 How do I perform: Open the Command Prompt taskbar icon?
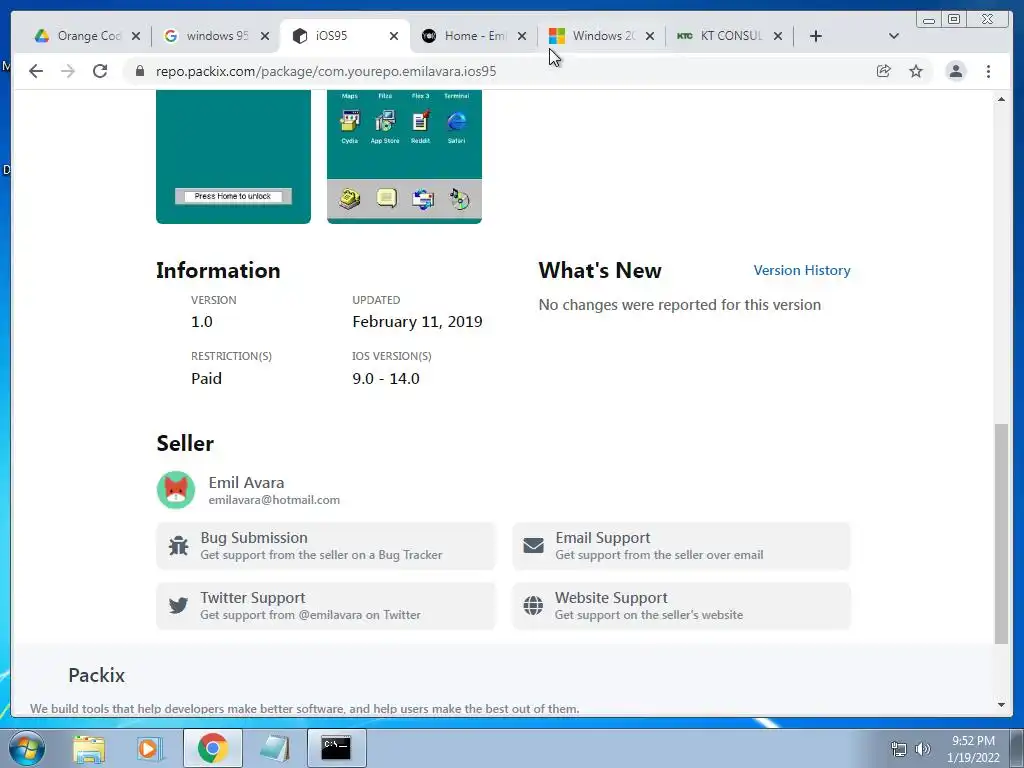(336, 748)
